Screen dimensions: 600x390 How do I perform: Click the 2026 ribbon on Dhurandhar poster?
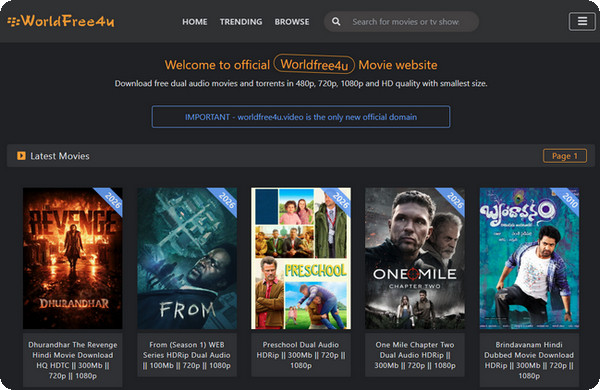[x=112, y=200]
